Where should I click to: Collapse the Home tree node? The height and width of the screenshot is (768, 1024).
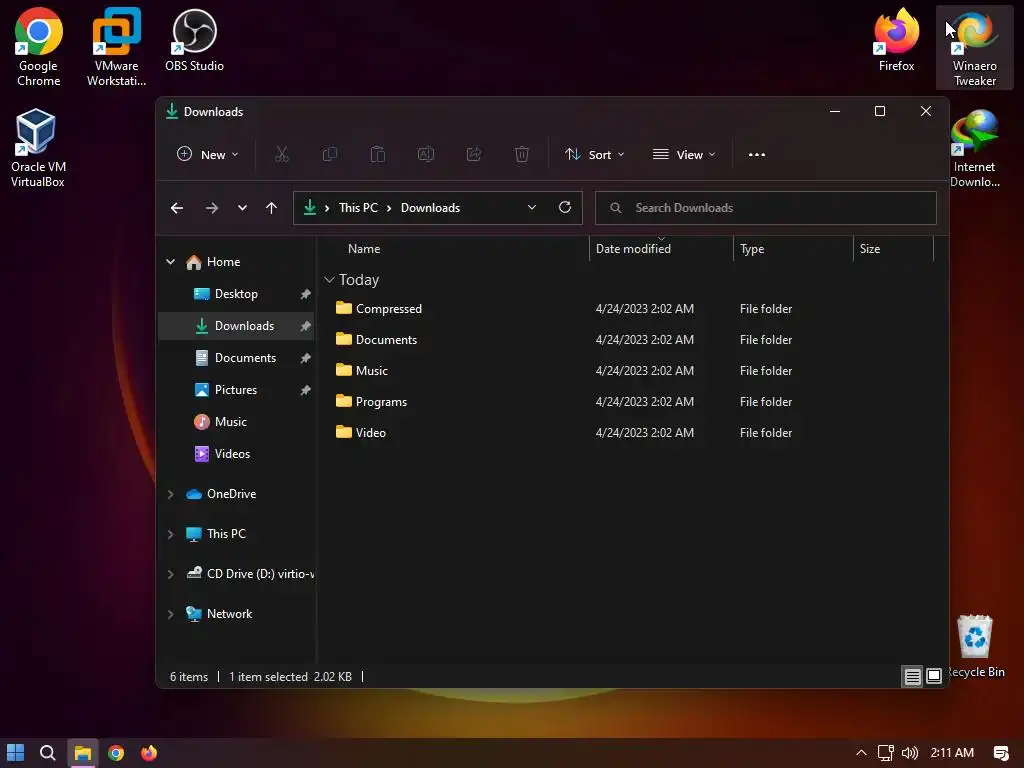170,262
